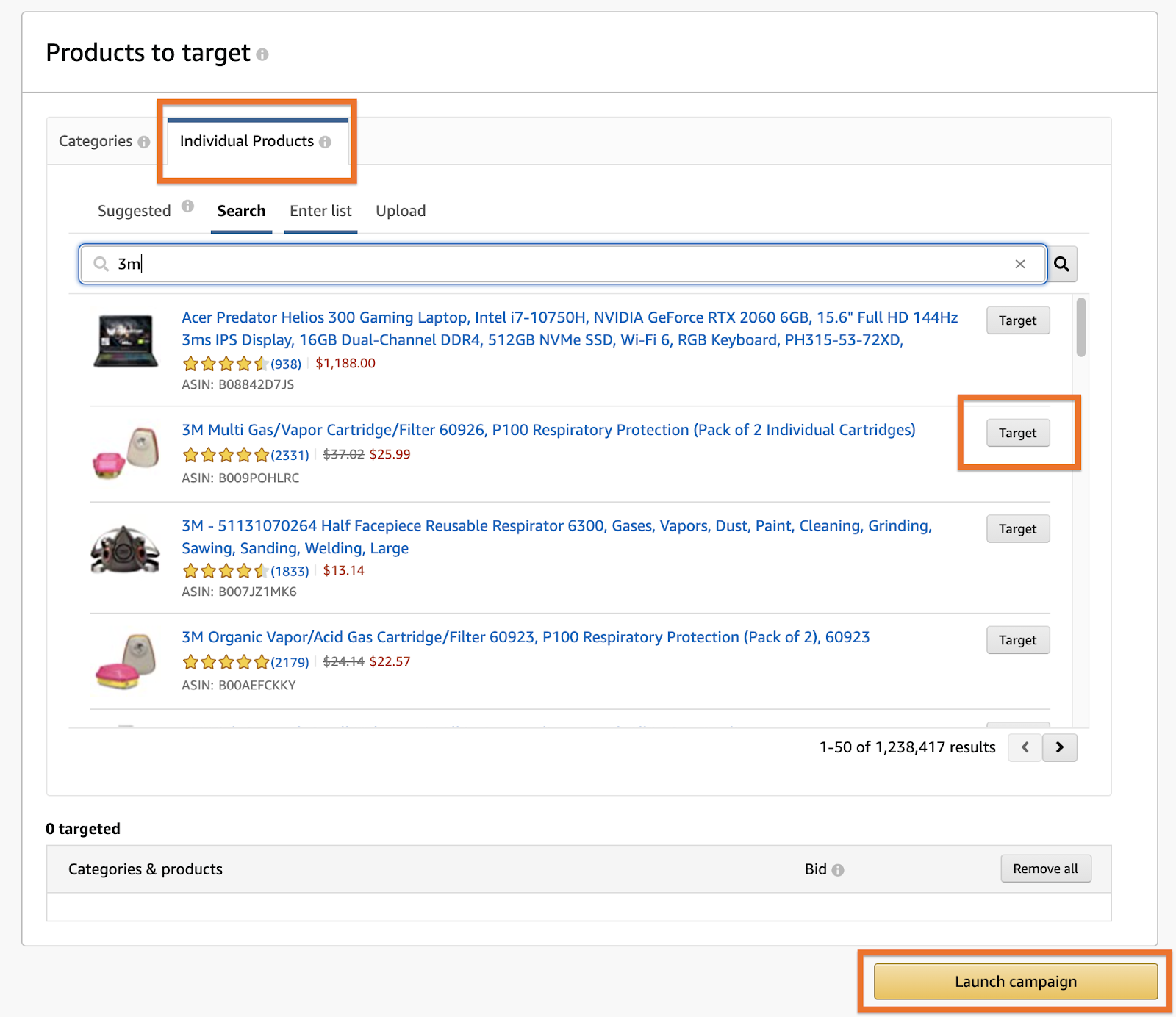Click the star rating of 3M Respirator 6300

click(x=225, y=571)
